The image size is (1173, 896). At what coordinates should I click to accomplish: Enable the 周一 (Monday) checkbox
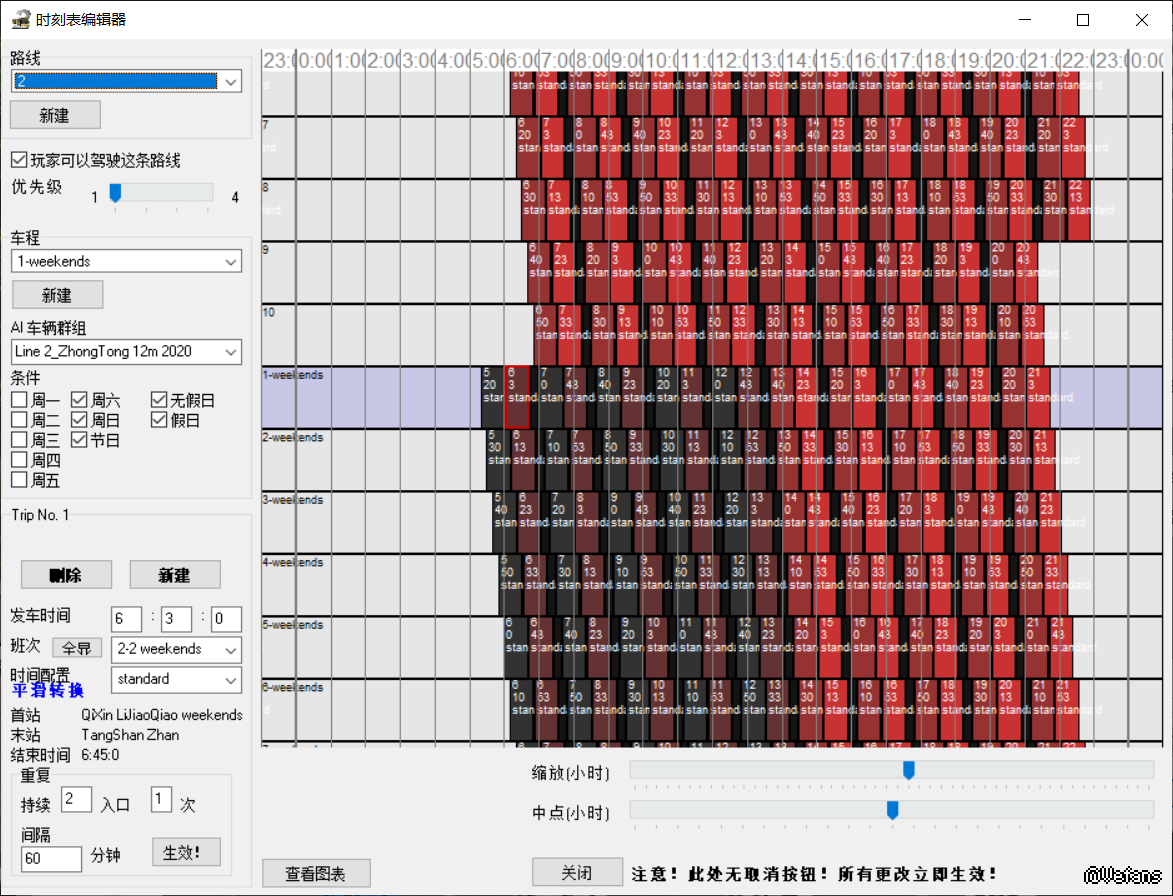[20, 400]
